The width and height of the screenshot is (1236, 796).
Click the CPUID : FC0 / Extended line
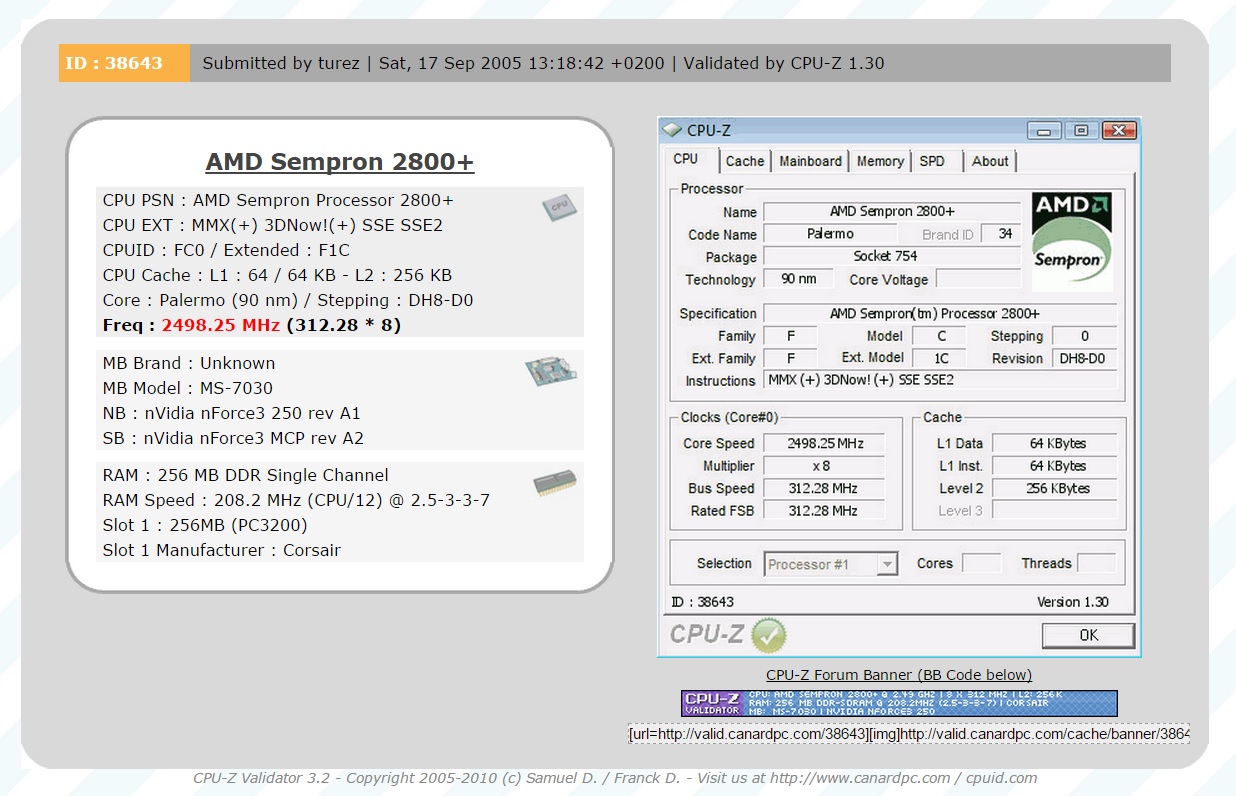[226, 250]
